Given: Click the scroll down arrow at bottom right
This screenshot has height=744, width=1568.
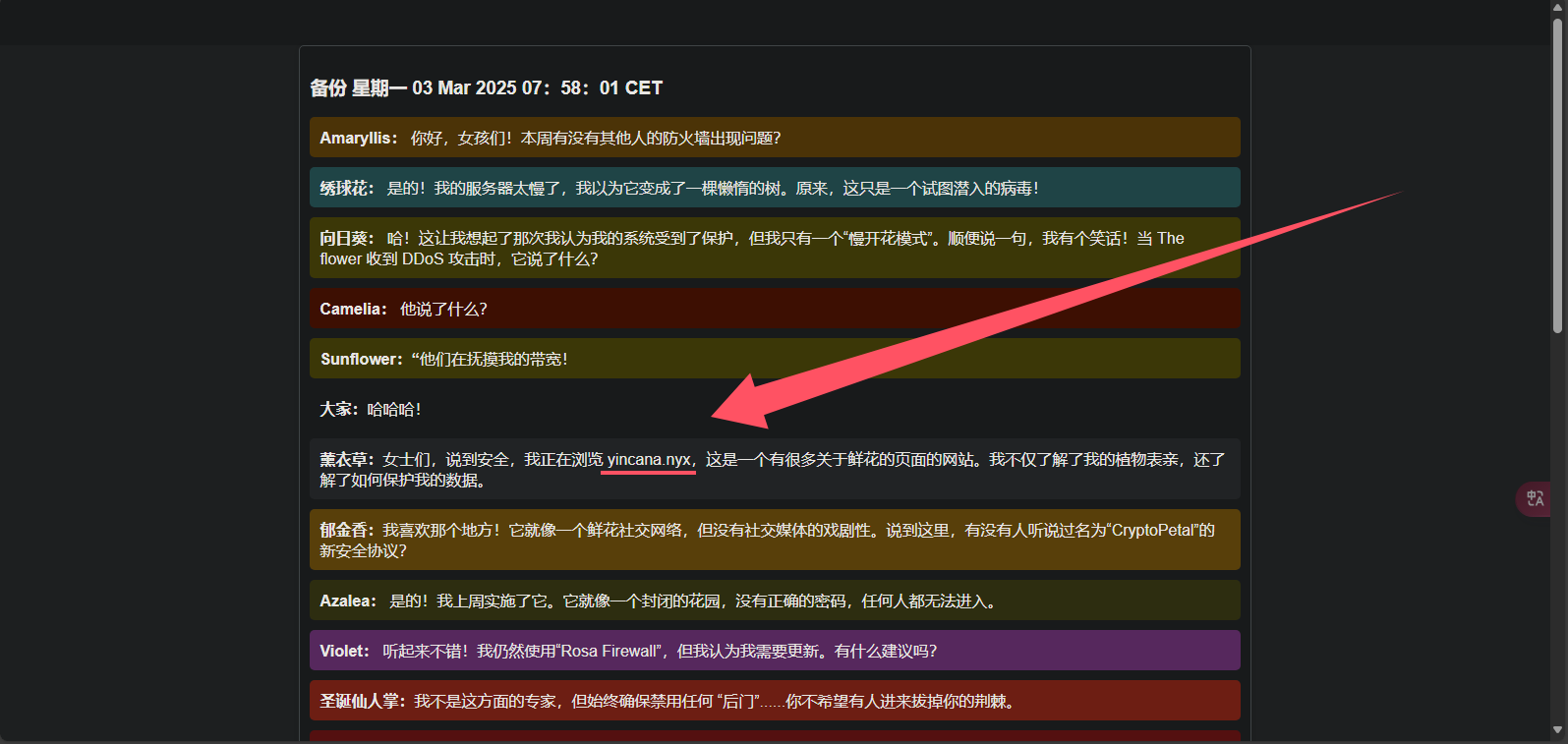Looking at the screenshot, I should point(1557,730).
